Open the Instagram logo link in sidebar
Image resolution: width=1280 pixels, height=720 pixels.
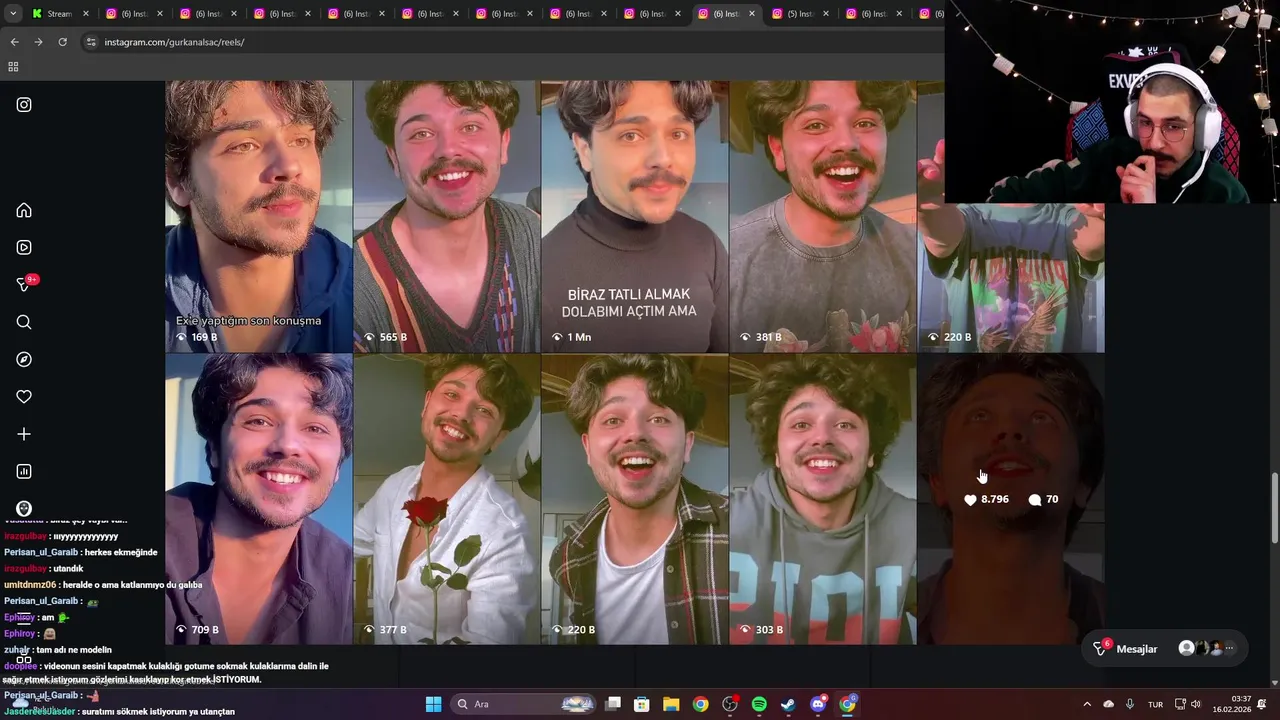[x=24, y=104]
